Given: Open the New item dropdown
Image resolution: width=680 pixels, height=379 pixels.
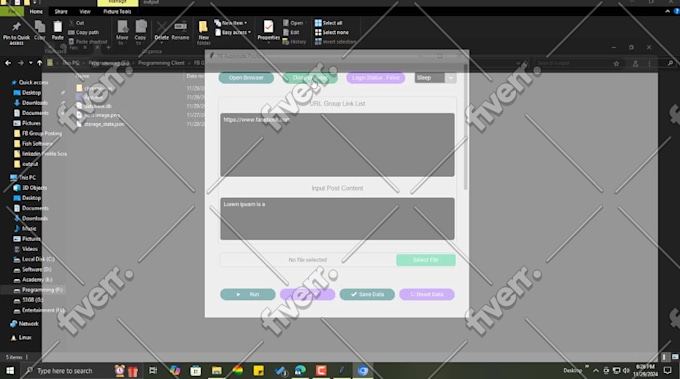Looking at the screenshot, I should tap(231, 23).
